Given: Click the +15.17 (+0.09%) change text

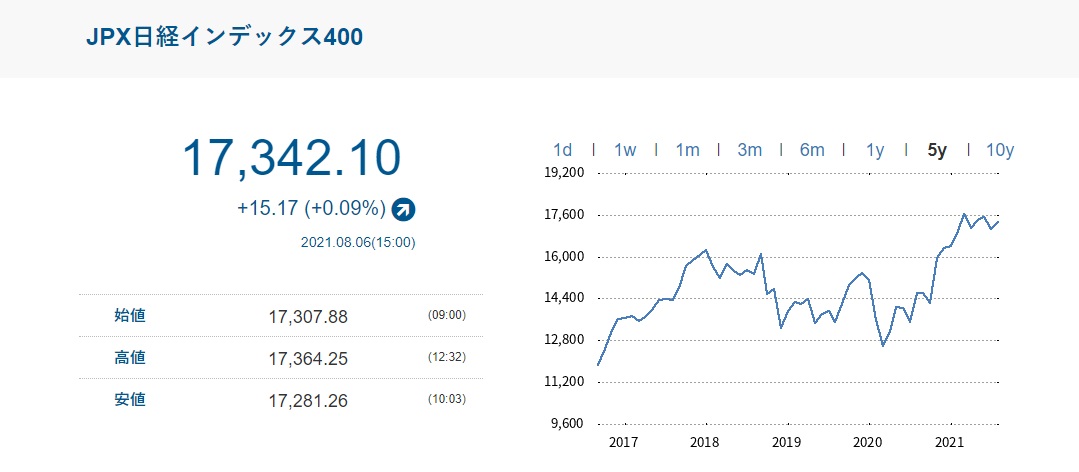Looking at the screenshot, I should (x=311, y=209).
